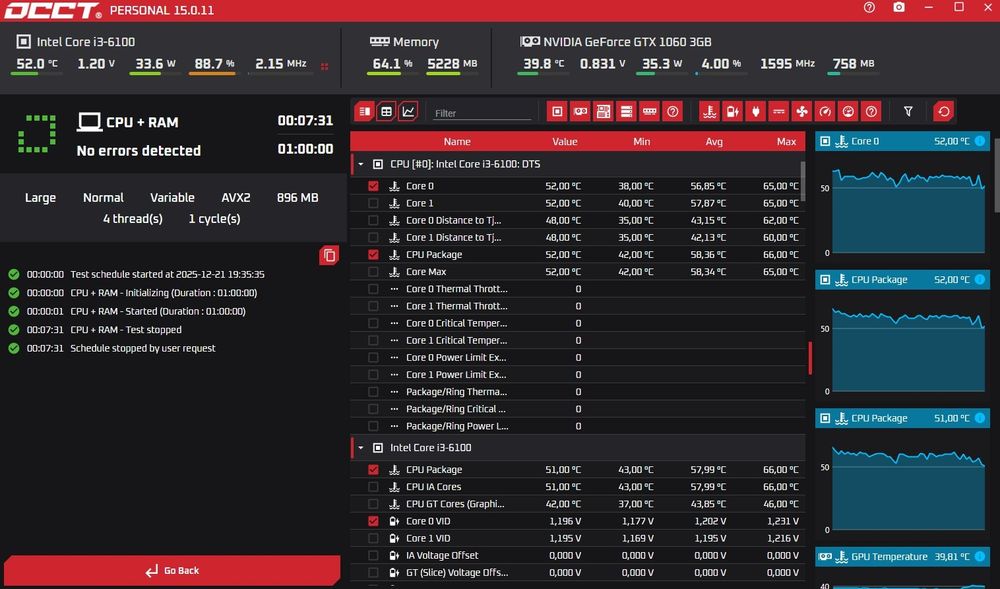The height and width of the screenshot is (589, 1000).
Task: Reset sensor min/max with the refresh icon
Action: [944, 112]
